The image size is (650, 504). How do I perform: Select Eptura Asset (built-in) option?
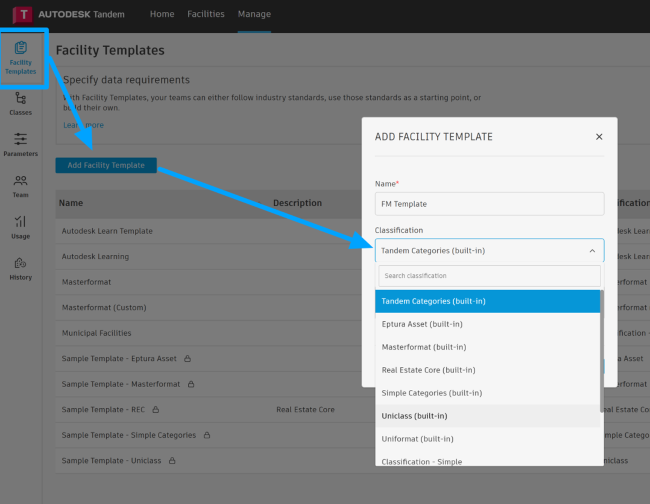pyautogui.click(x=488, y=324)
